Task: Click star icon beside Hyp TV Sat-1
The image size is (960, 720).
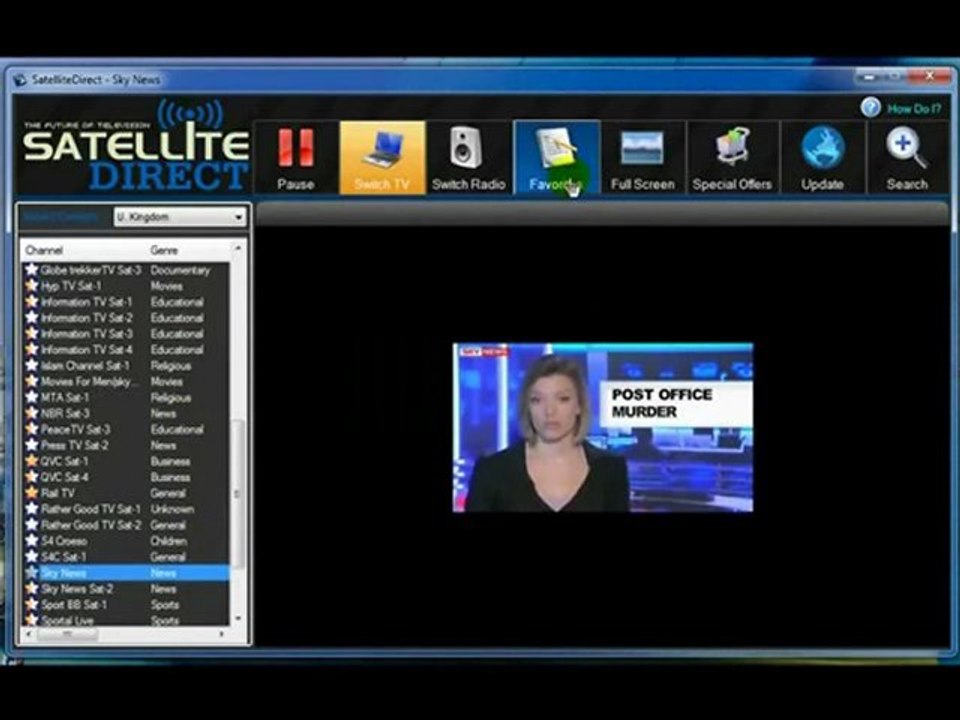Action: pyautogui.click(x=31, y=285)
